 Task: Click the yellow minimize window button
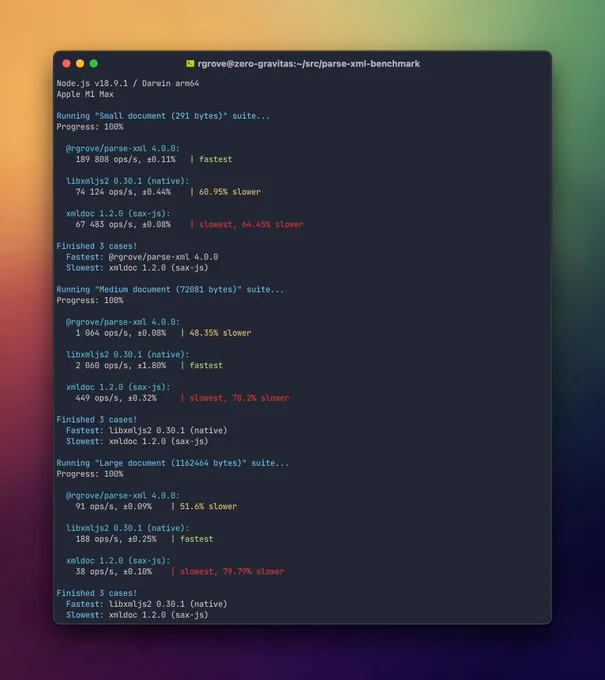tap(80, 64)
